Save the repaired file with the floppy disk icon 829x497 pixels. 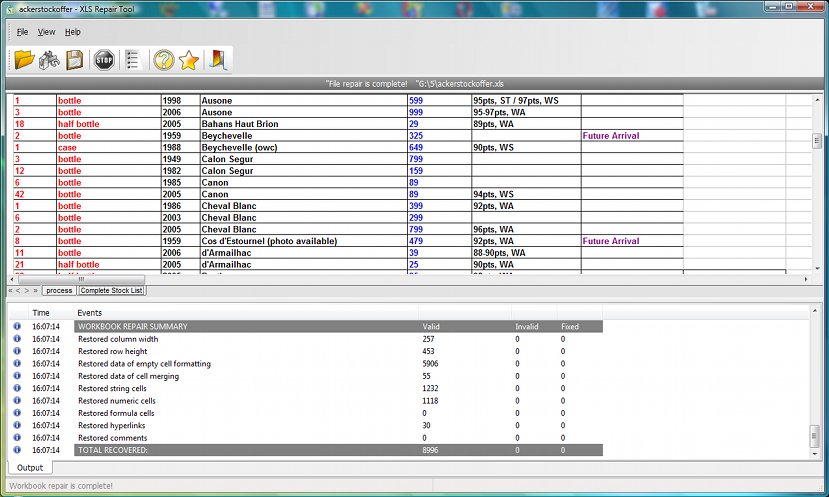point(75,60)
